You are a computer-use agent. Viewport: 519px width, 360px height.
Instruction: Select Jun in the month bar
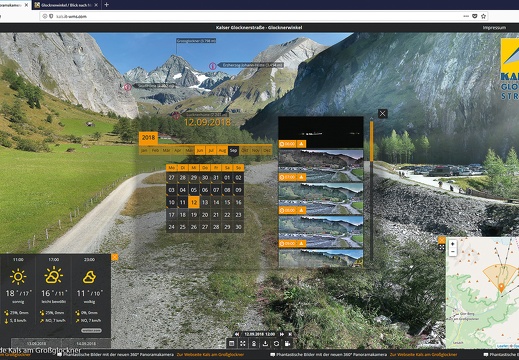200,150
